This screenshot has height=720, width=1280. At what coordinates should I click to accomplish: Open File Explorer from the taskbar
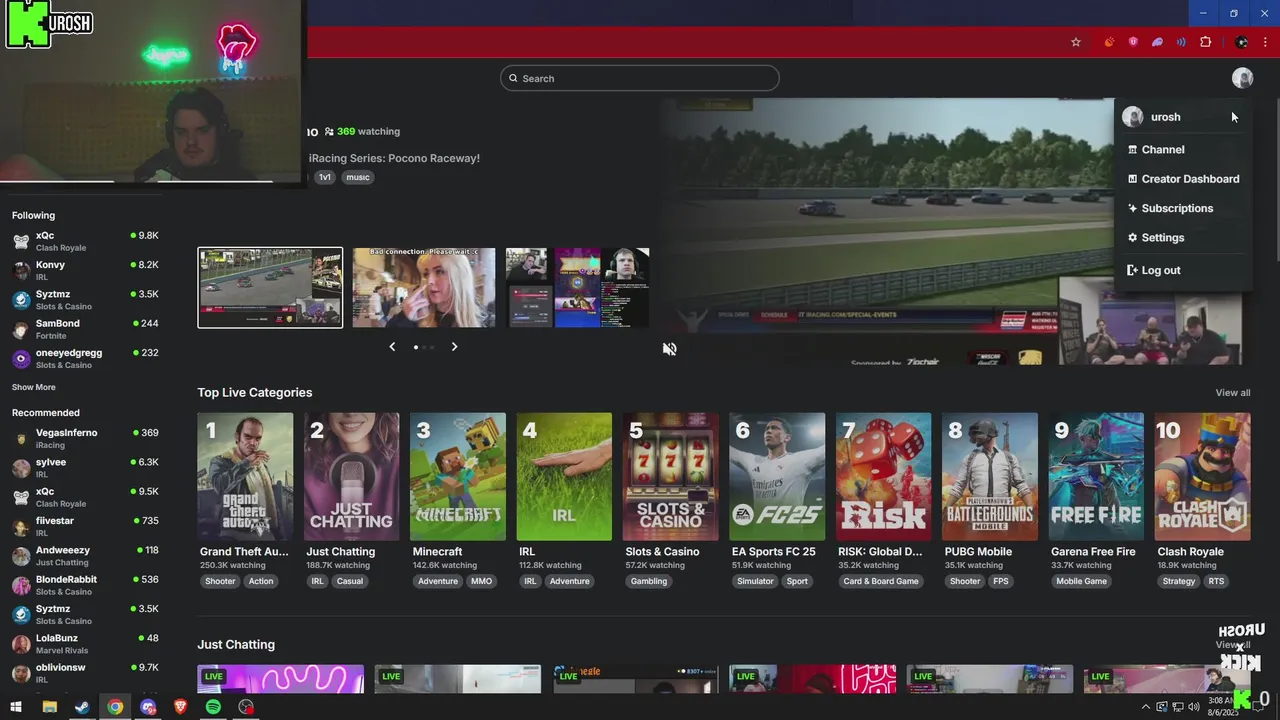coord(49,707)
